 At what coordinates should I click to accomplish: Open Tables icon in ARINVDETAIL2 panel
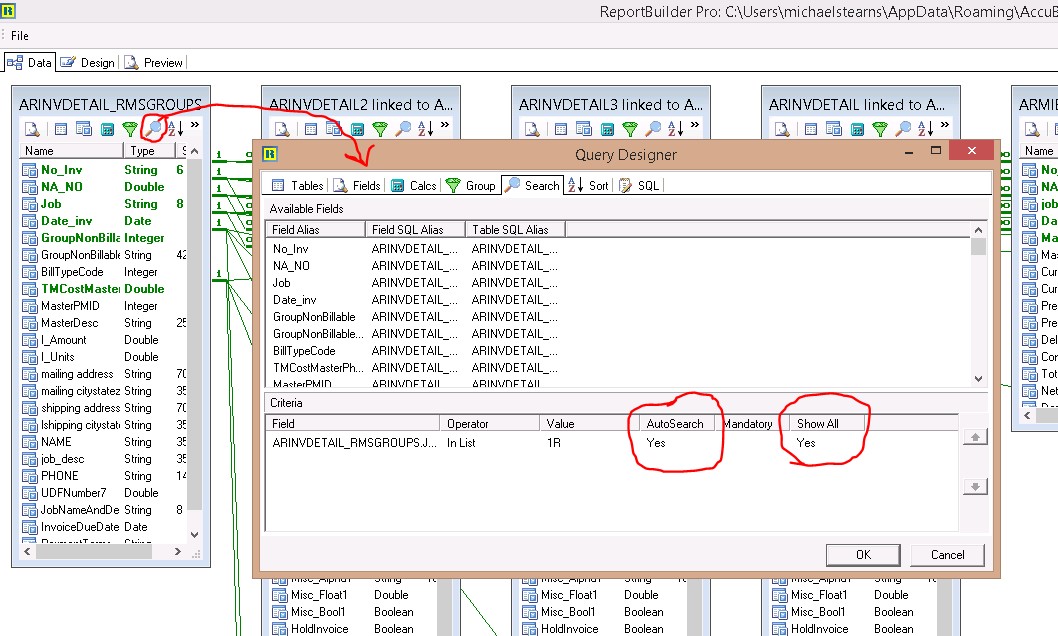click(x=311, y=128)
